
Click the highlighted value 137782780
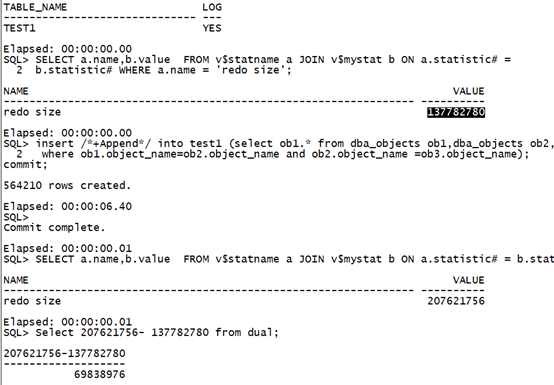456,112
